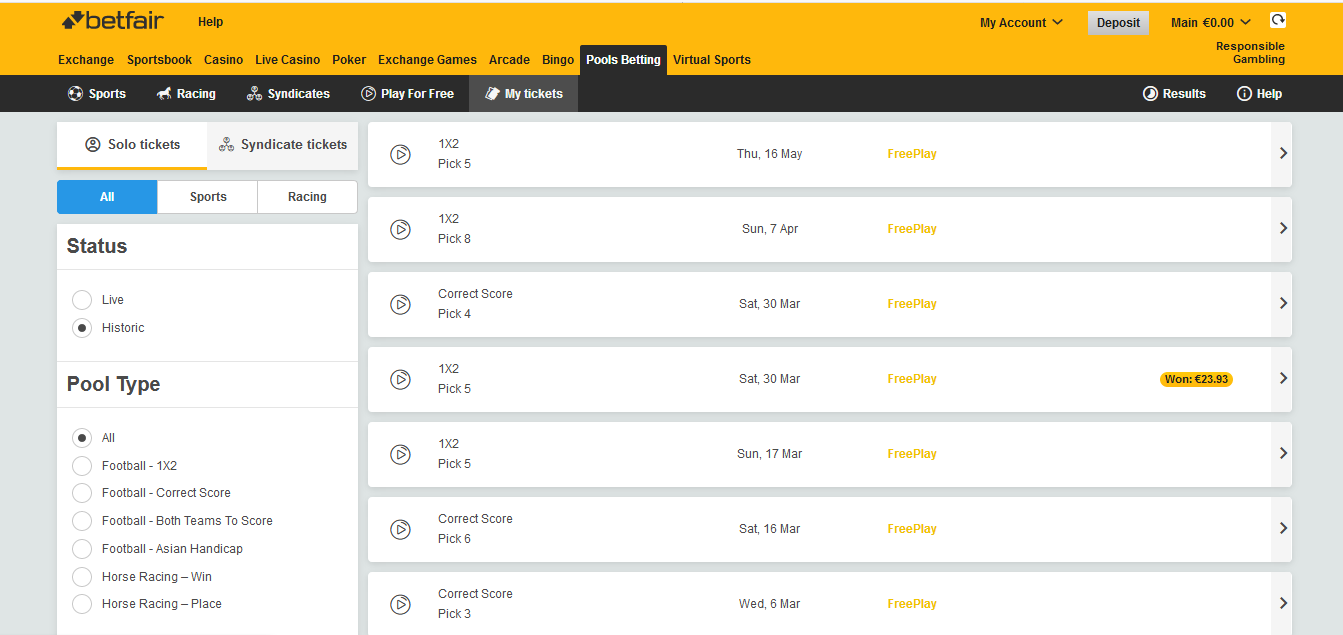
Task: Click the Racing horse icon
Action: point(164,94)
